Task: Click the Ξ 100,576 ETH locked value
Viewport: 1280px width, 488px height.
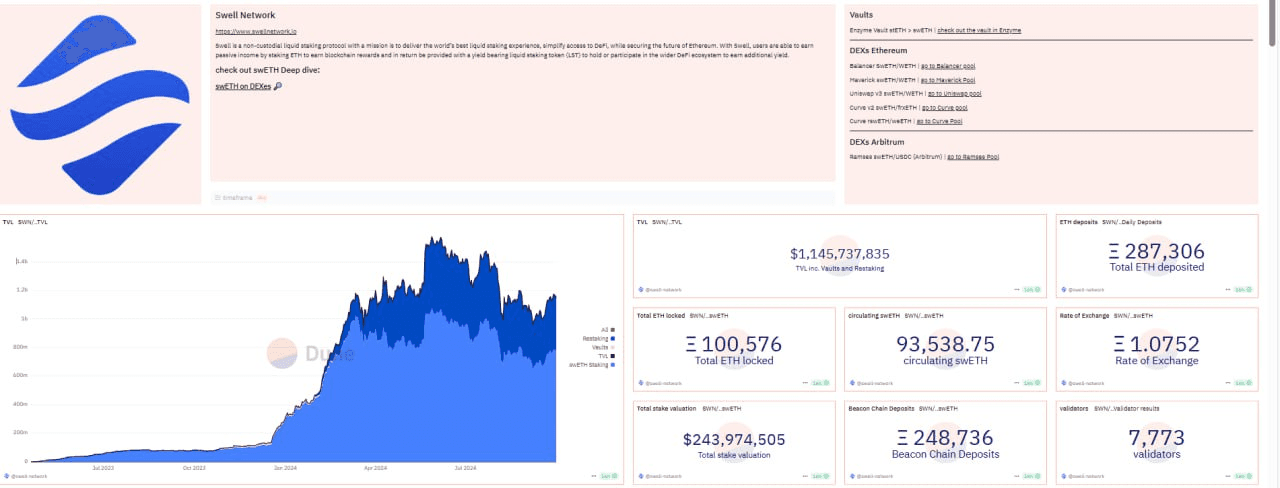Action: click(x=735, y=345)
